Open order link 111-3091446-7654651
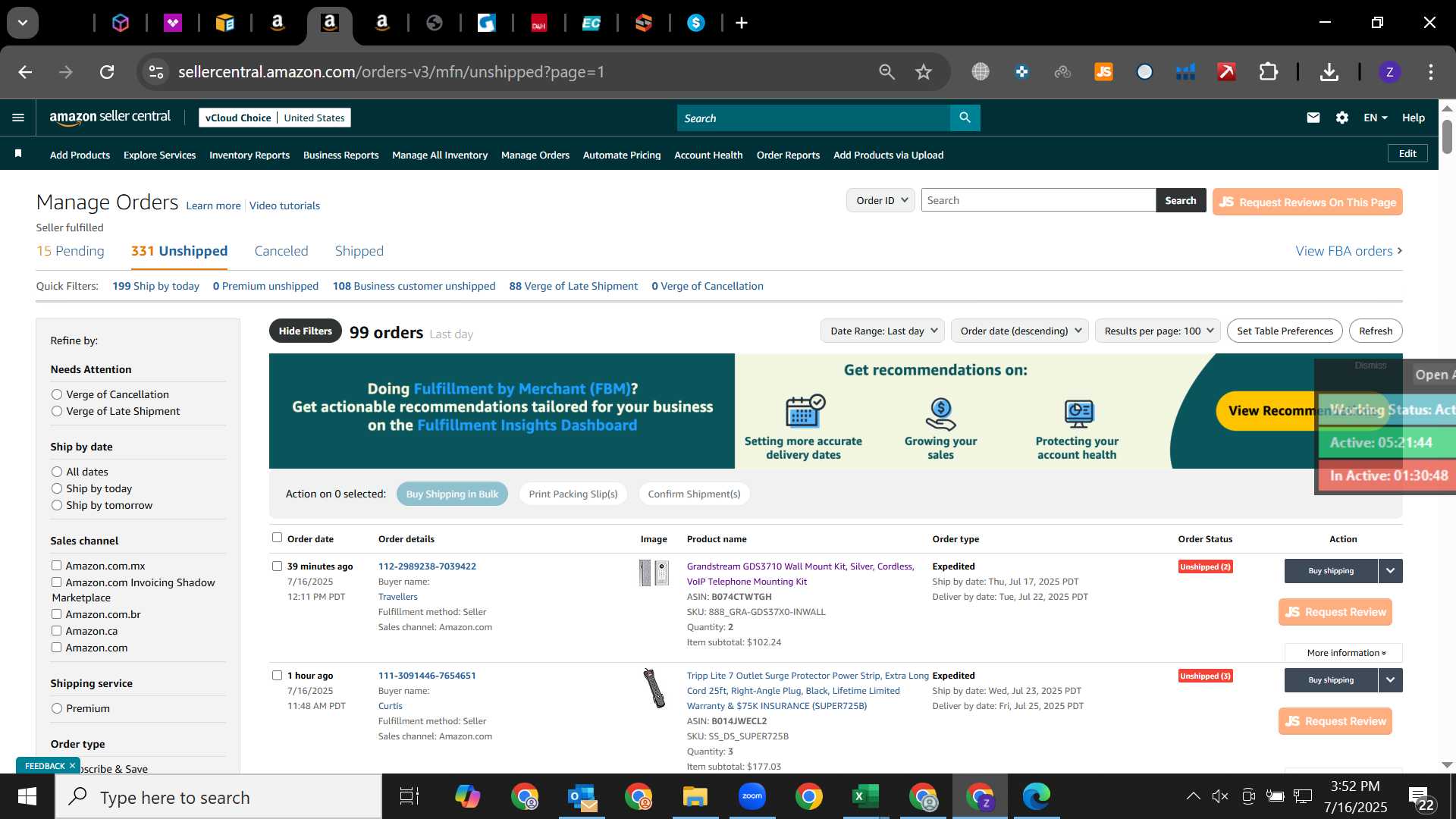 (427, 676)
